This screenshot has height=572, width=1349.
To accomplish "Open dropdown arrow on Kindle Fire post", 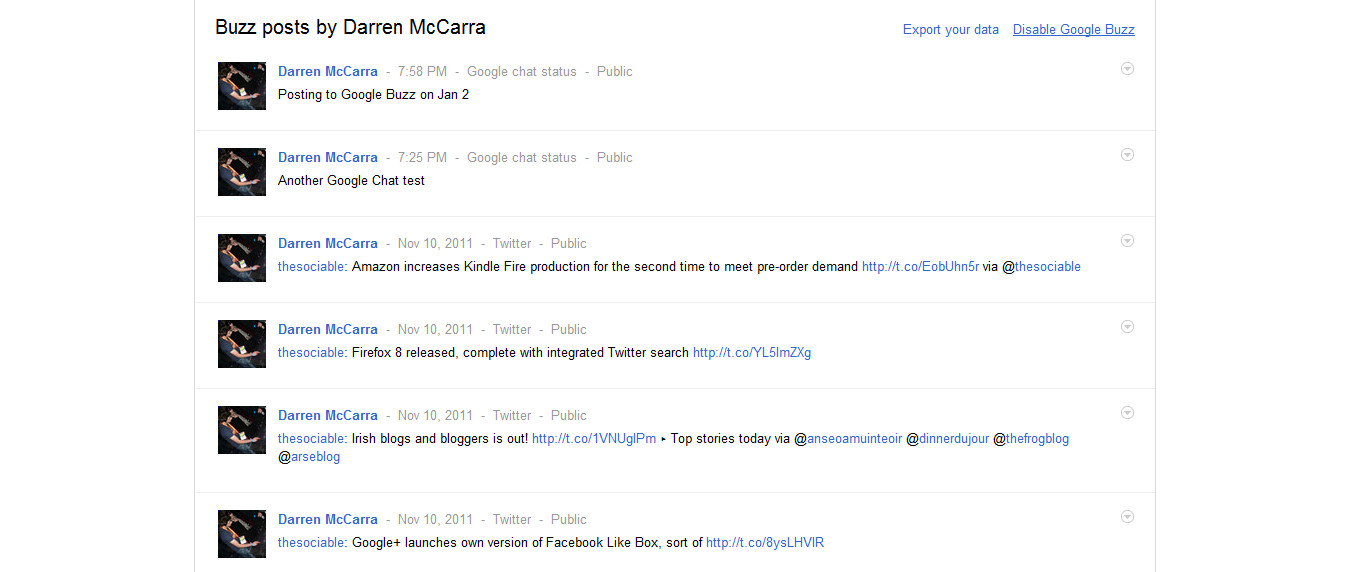I will click(x=1127, y=241).
